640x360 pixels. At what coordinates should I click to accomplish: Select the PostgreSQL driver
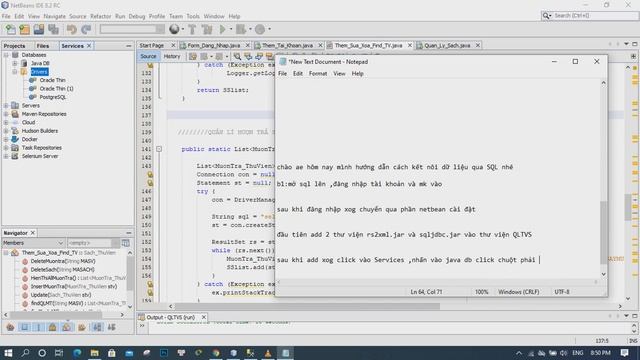click(53, 97)
